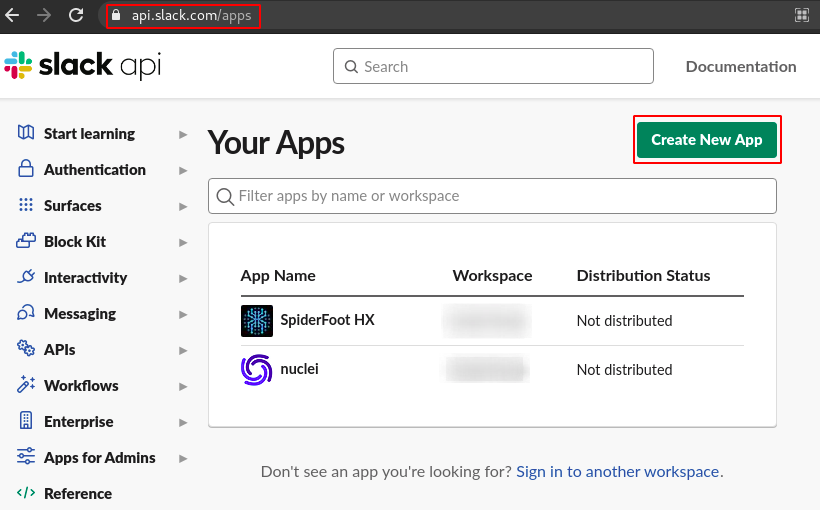Click the Start learning map icon
820x510 pixels.
(x=26, y=133)
